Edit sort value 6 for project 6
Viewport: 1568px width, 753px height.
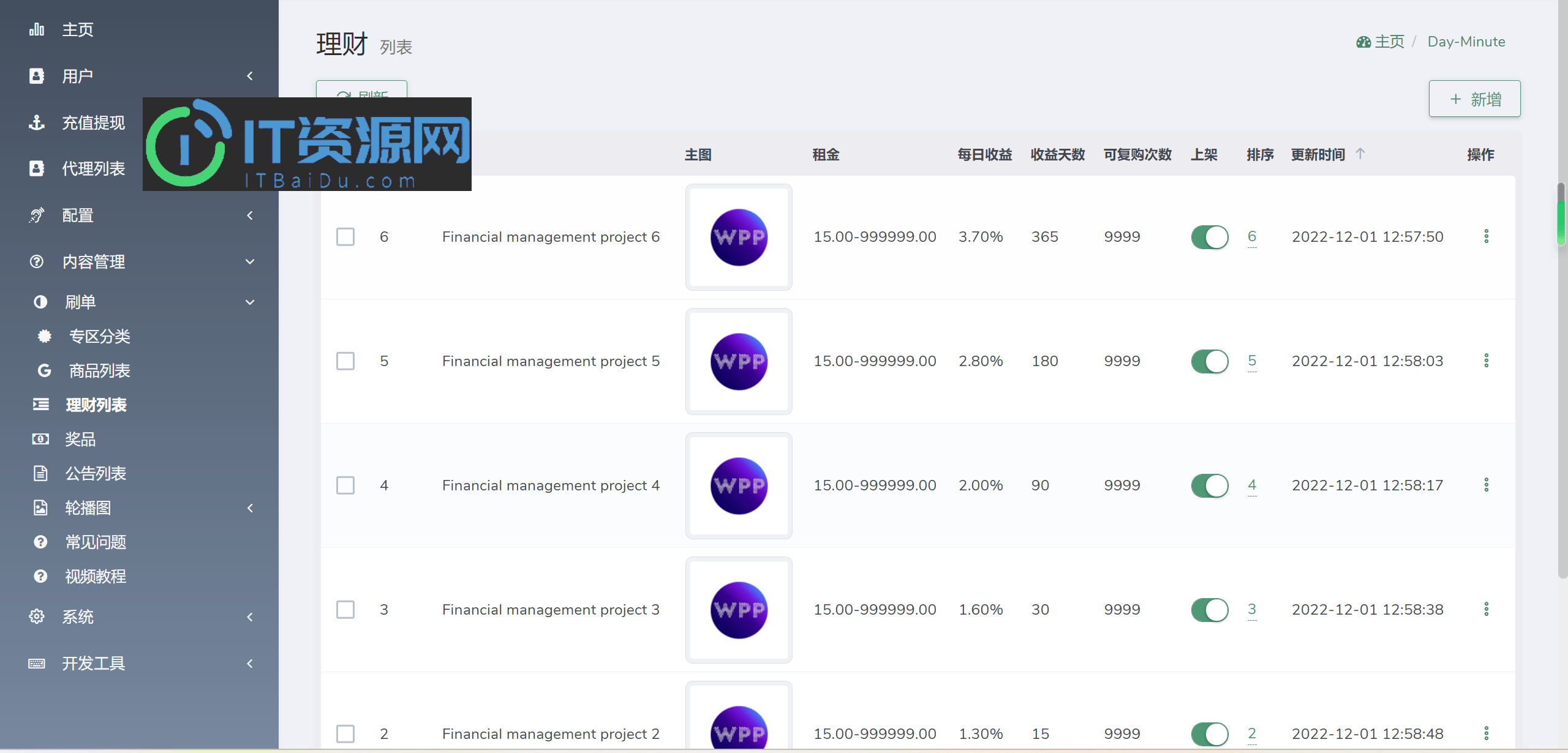1252,236
